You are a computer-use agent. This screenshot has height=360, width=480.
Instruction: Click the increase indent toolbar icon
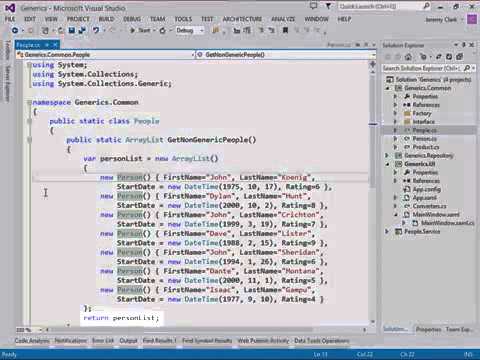click(247, 30)
